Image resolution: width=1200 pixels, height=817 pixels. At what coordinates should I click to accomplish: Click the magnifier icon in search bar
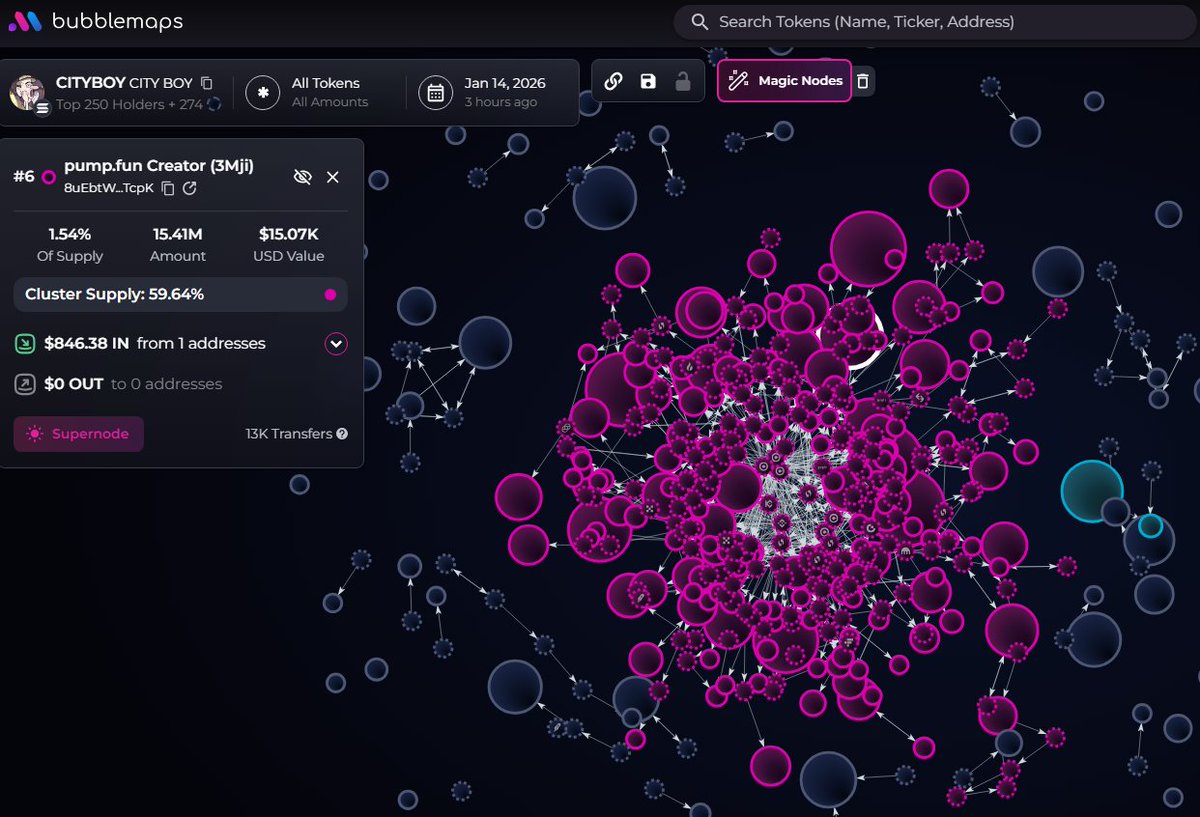[700, 21]
